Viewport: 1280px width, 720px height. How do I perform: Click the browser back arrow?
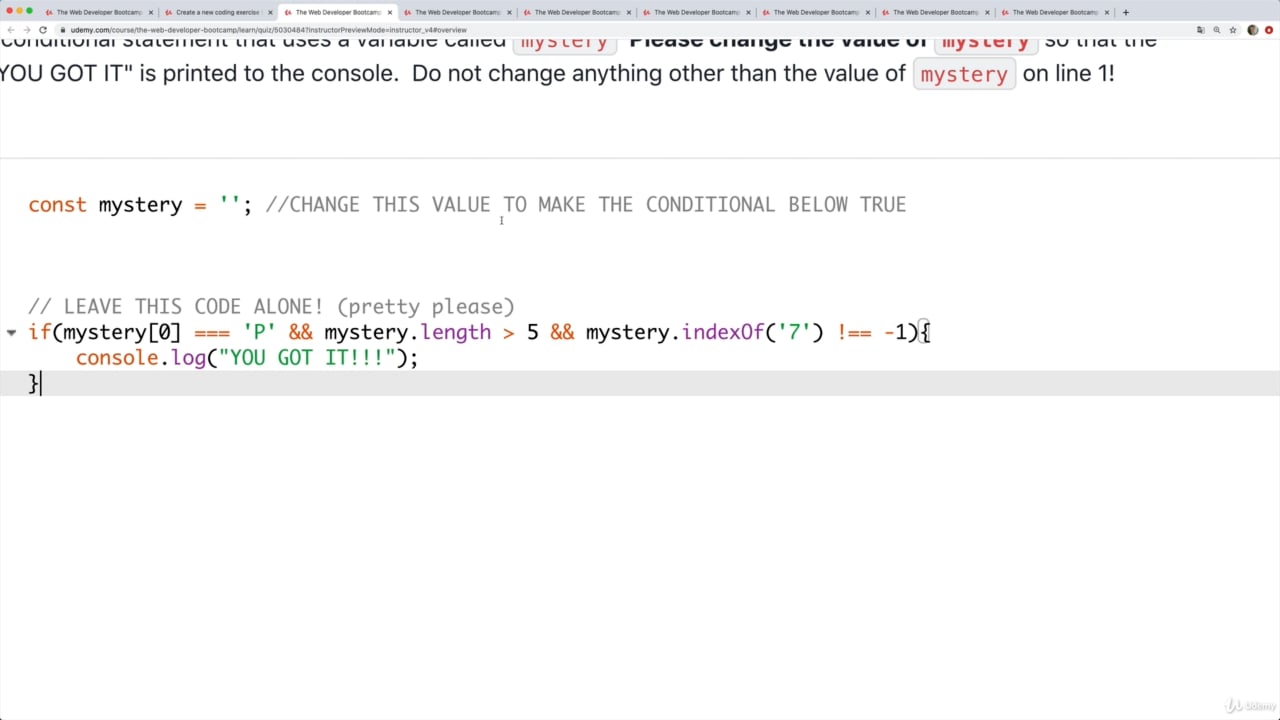11,30
